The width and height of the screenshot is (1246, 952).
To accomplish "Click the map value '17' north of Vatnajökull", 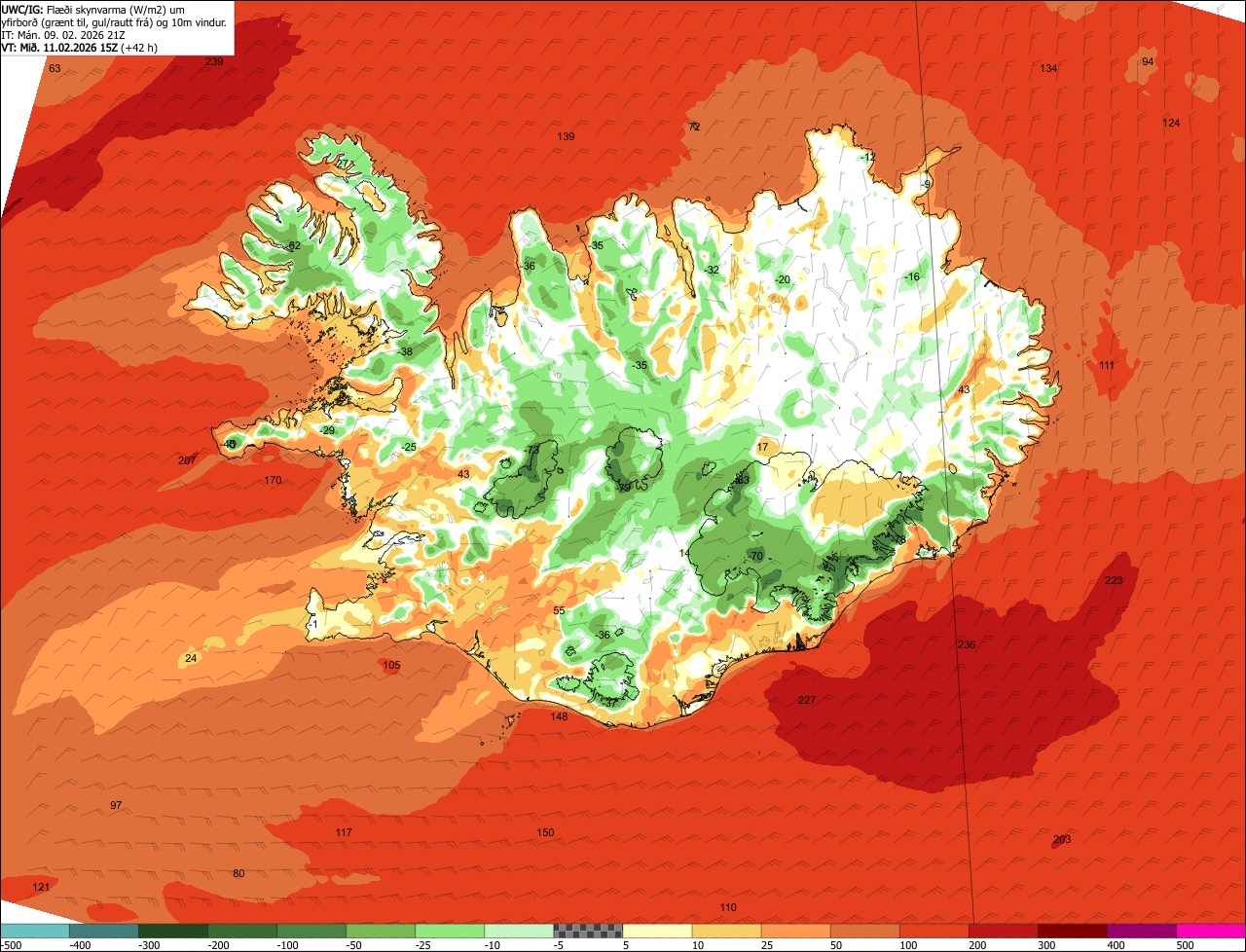I will [762, 447].
